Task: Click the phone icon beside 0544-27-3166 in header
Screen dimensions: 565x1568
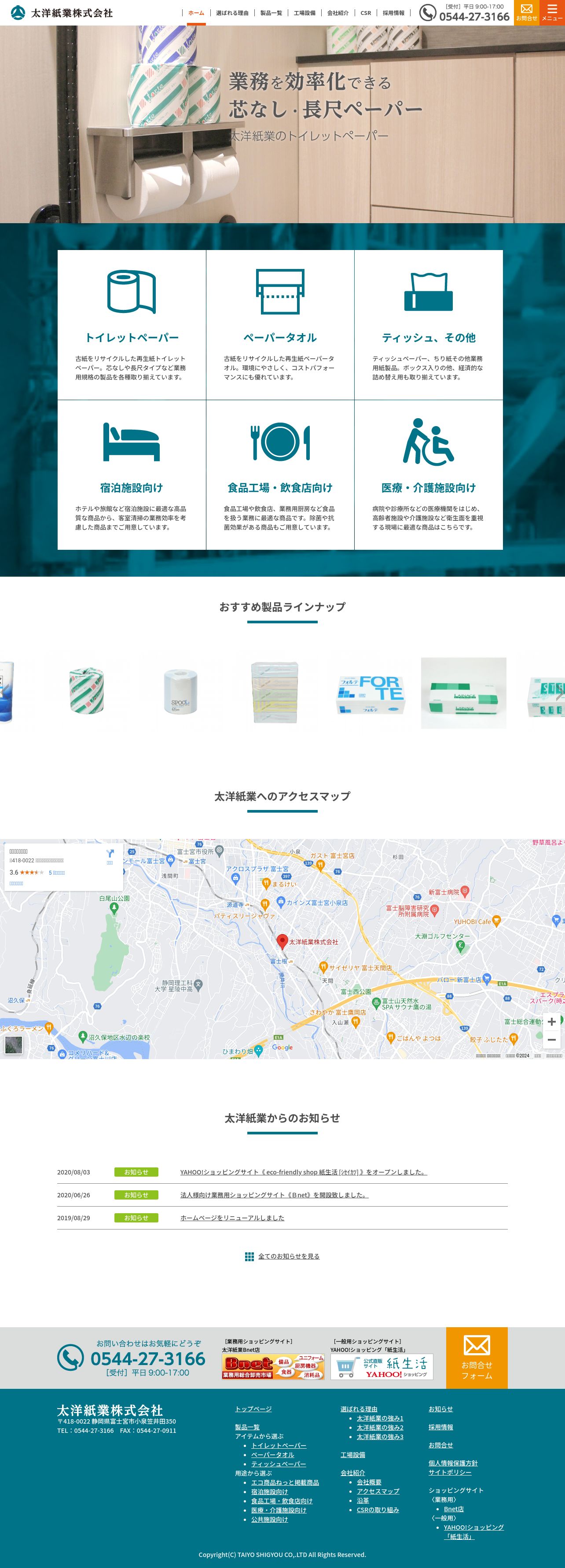Action: (x=428, y=13)
